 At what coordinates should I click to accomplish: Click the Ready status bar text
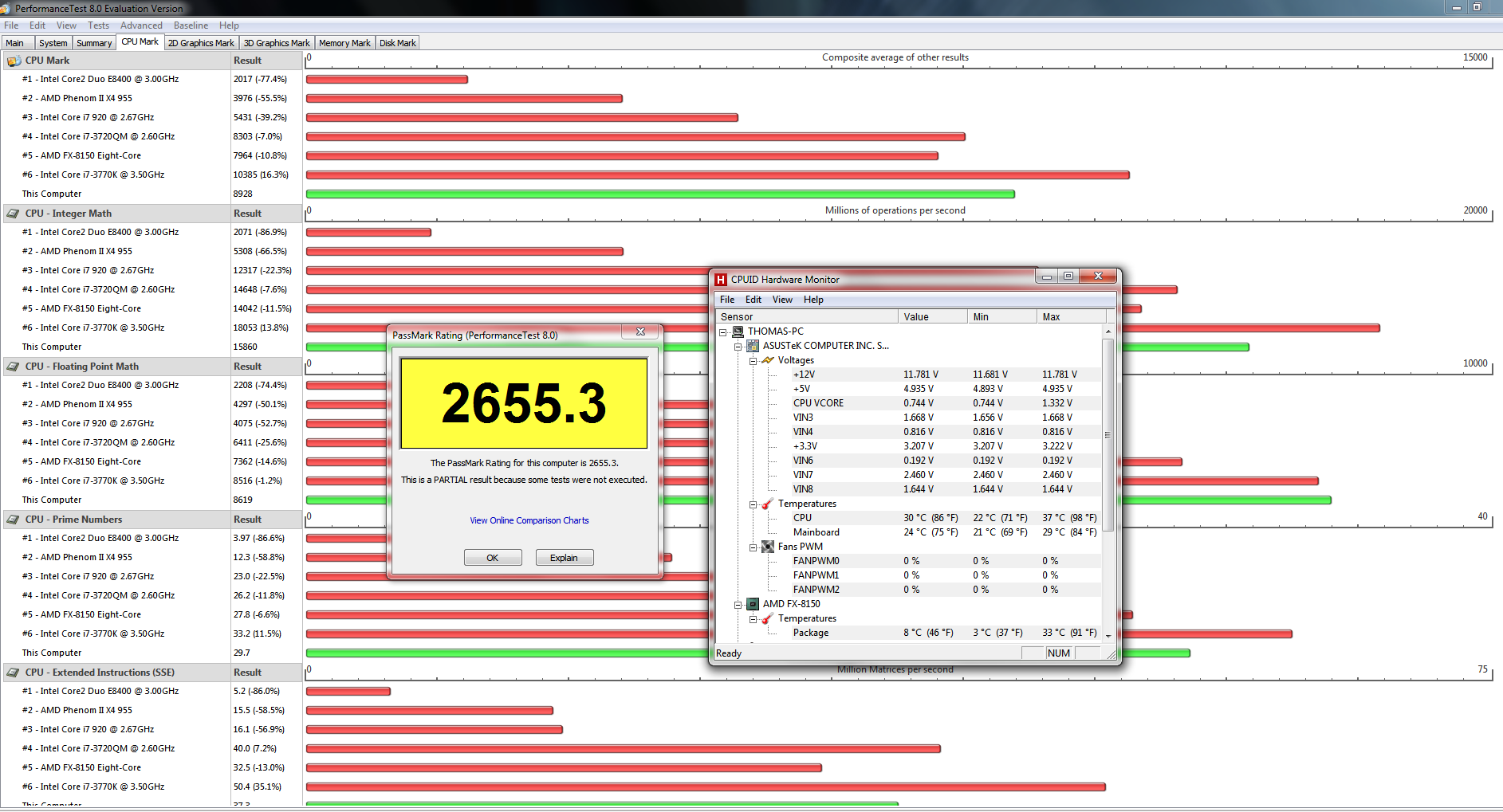(x=729, y=653)
